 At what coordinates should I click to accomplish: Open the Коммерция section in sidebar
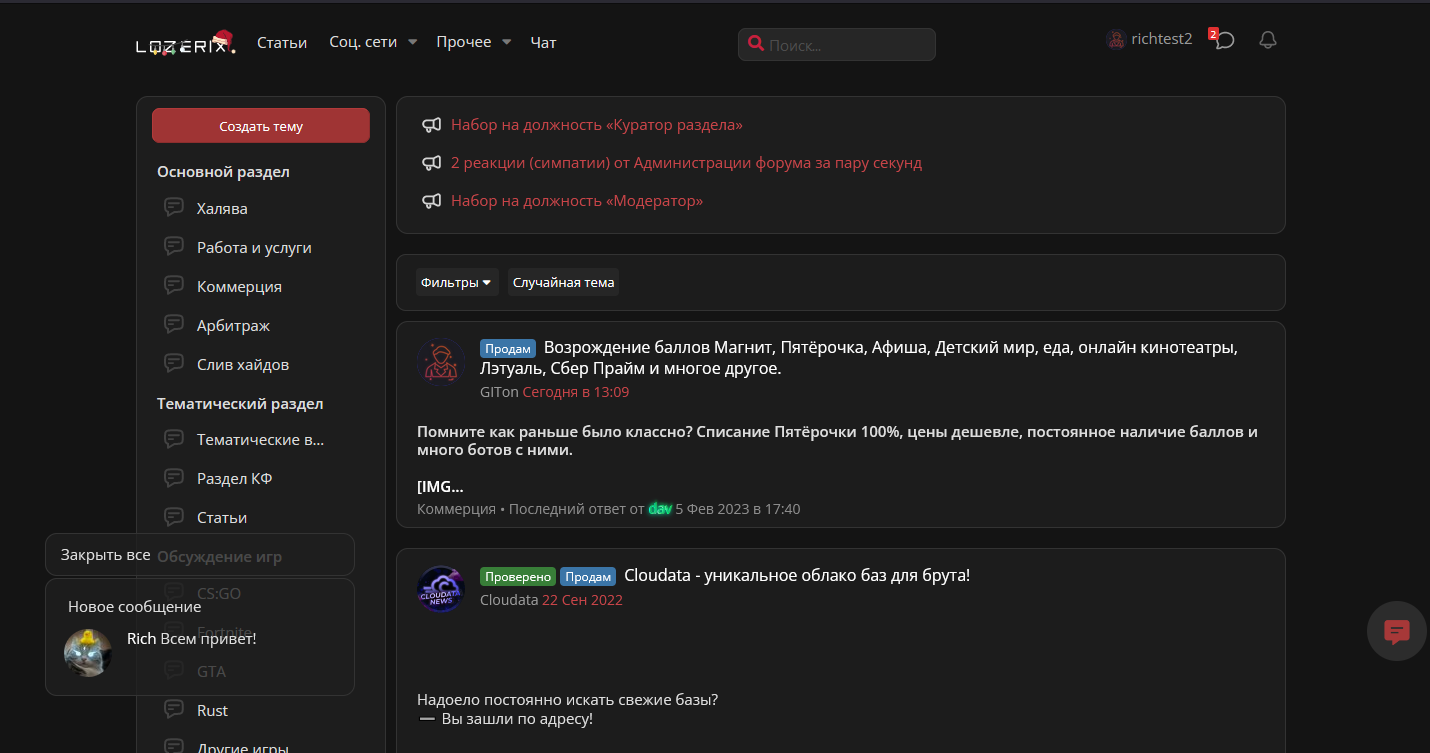pos(239,286)
